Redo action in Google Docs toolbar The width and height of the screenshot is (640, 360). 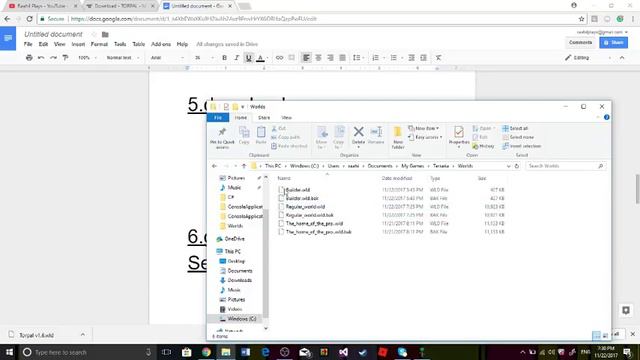tap(53, 58)
